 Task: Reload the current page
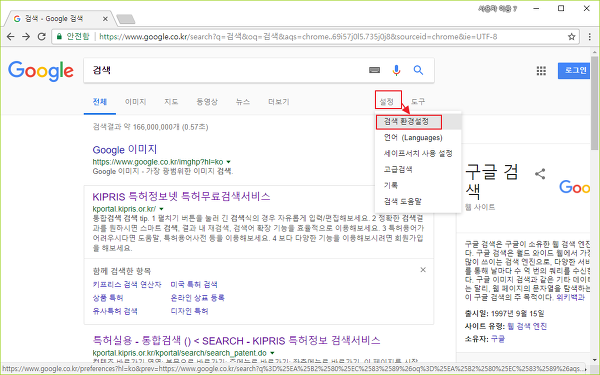(42, 37)
